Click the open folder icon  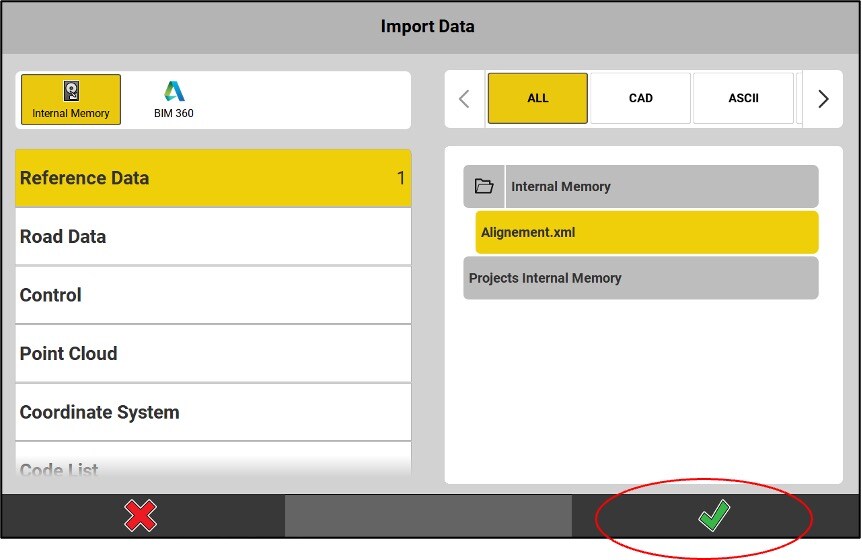(x=484, y=186)
